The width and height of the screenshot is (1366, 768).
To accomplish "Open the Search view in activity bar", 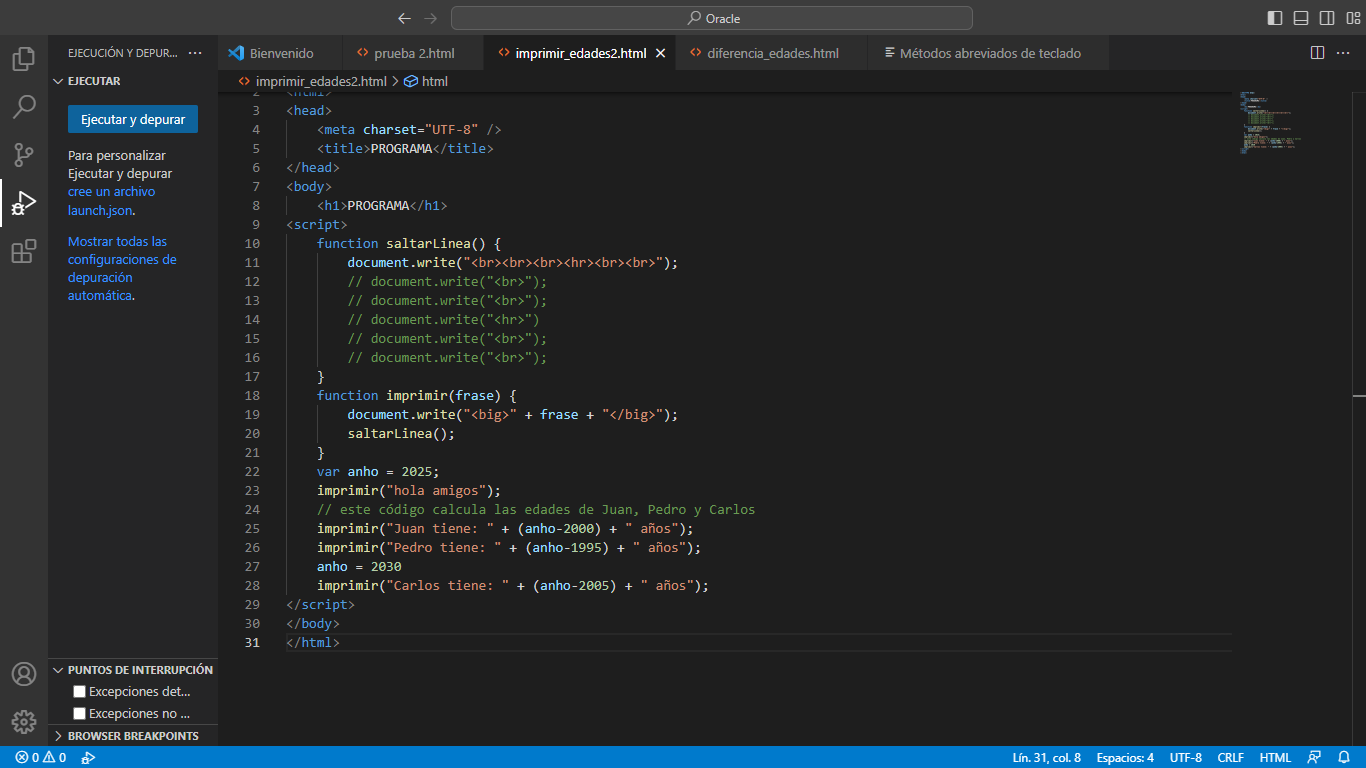I will [x=24, y=107].
